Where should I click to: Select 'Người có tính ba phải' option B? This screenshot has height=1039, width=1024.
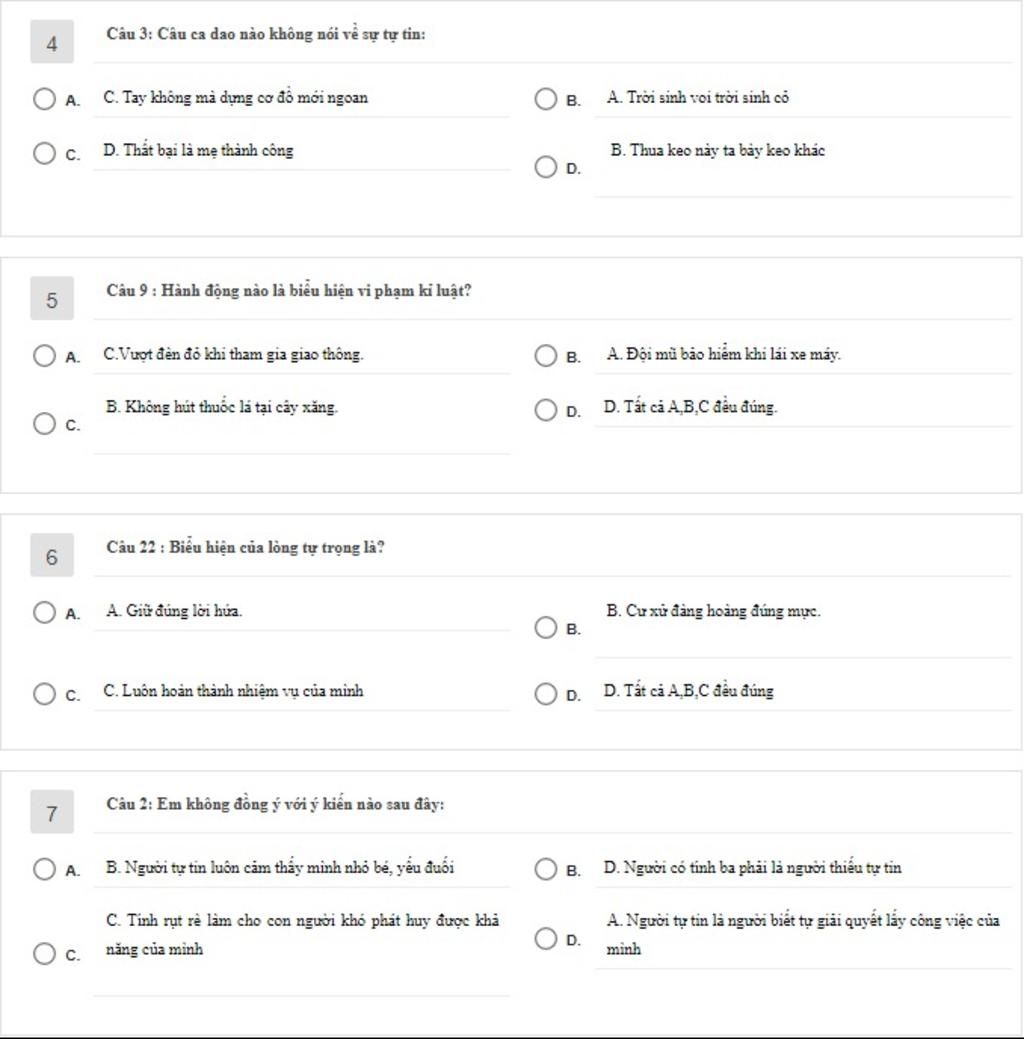click(x=545, y=869)
